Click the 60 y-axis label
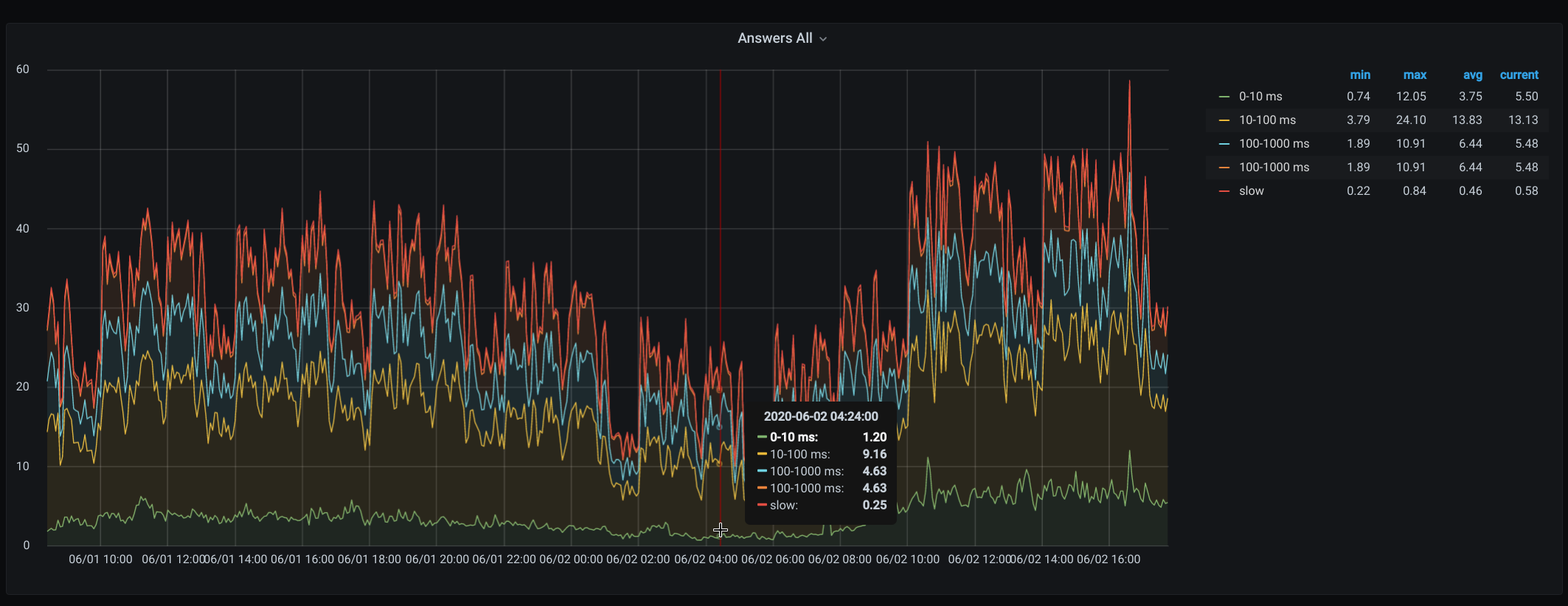Image resolution: width=1568 pixels, height=606 pixels. [x=23, y=69]
